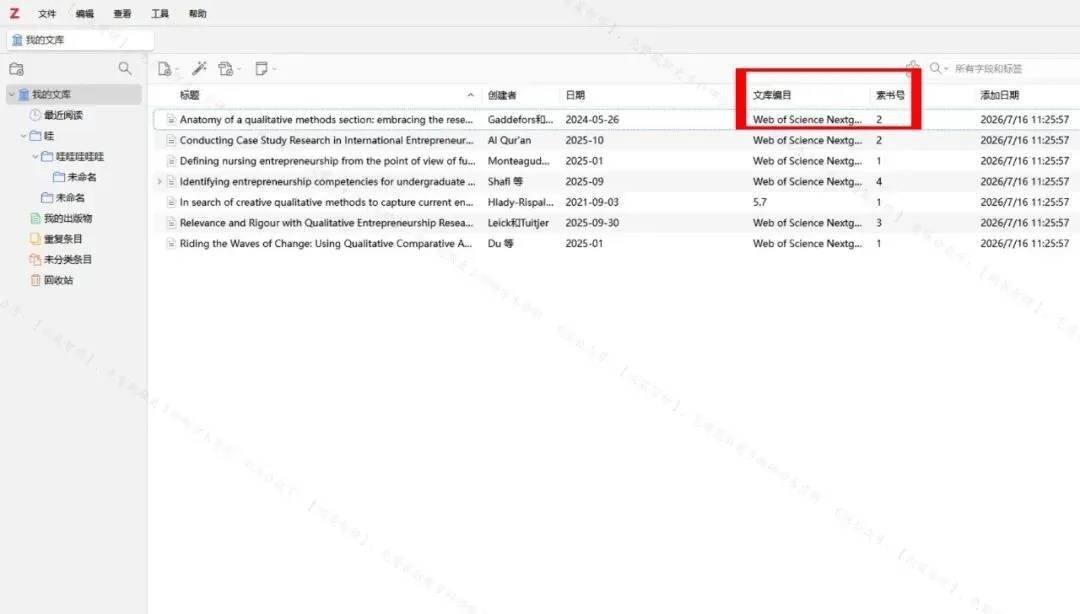Select the 哇哇哇哇哇 collection
1080x614 pixels.
click(x=80, y=156)
